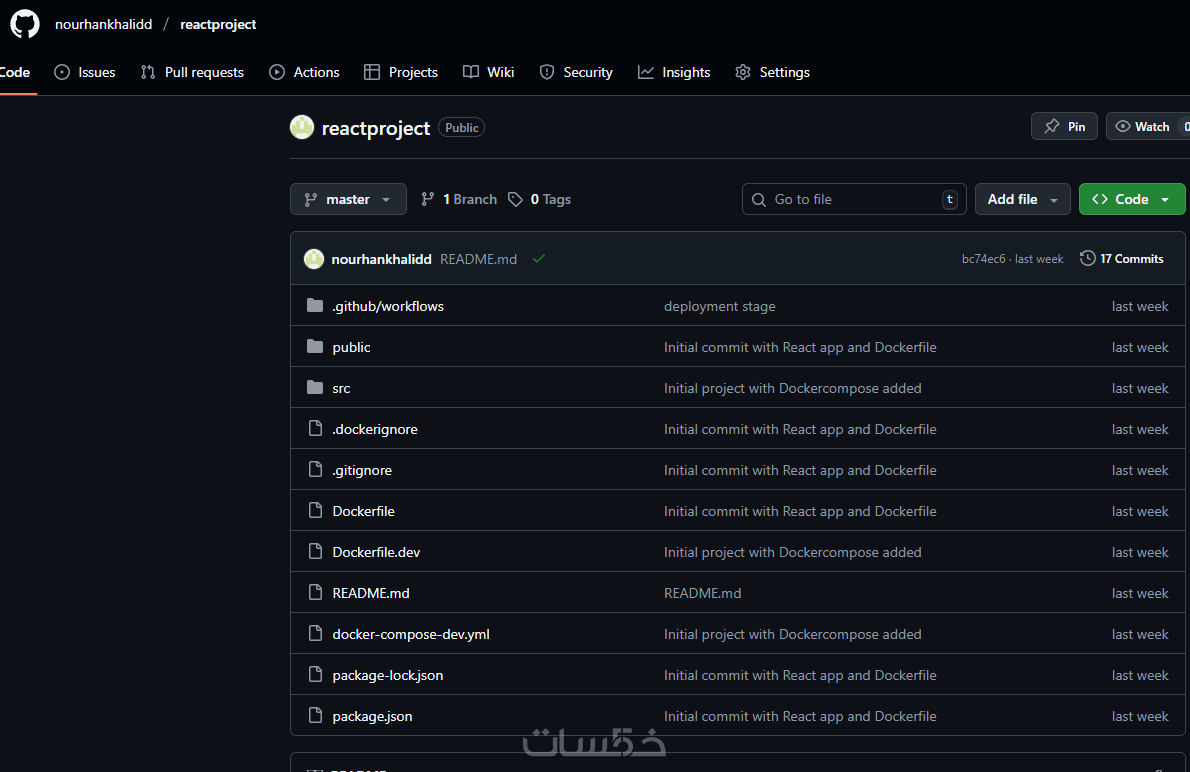
Task: Click the nourhankhalidd commit author avatar
Action: click(x=314, y=259)
